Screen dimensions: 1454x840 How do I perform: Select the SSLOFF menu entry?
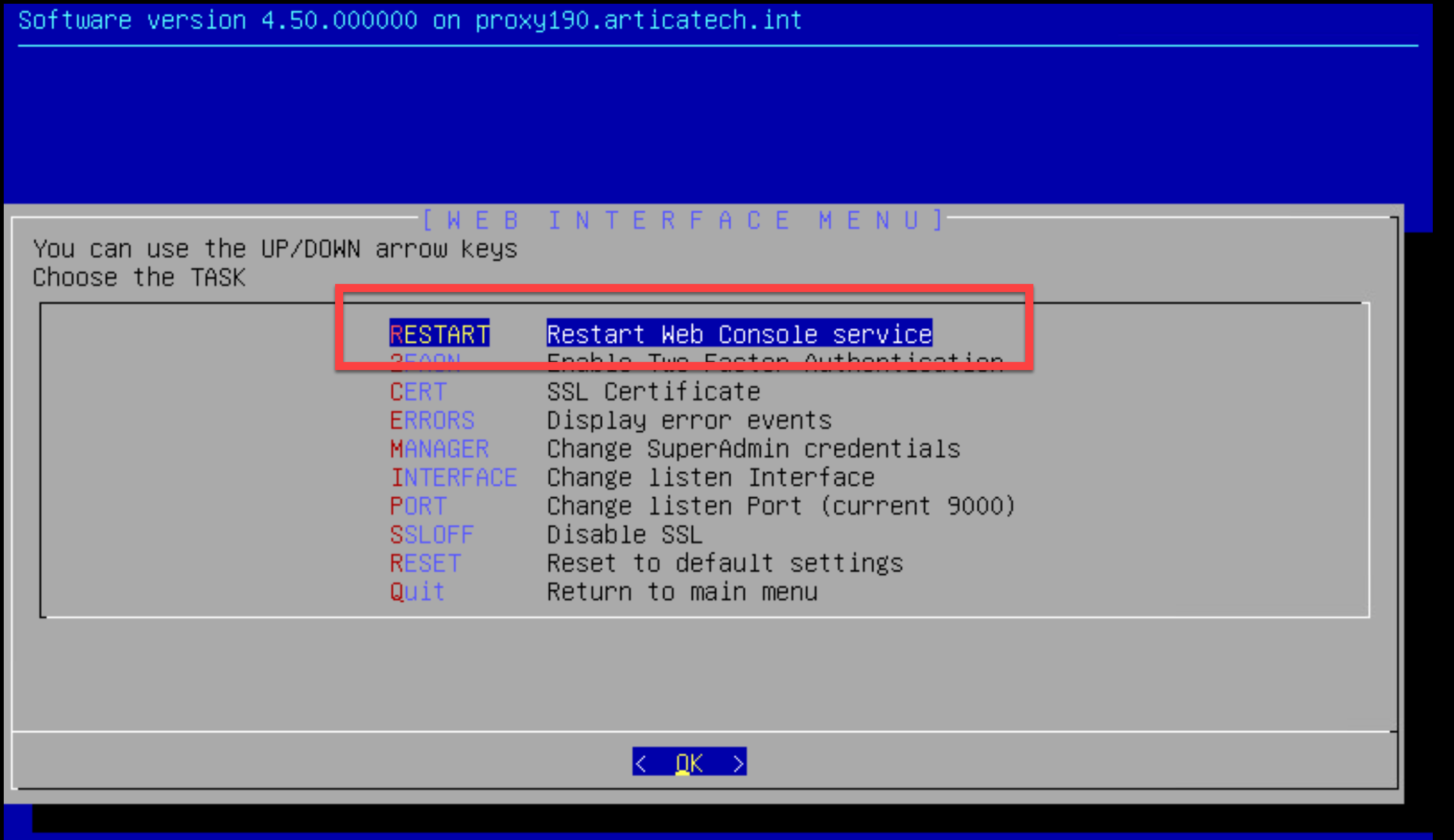click(x=432, y=535)
